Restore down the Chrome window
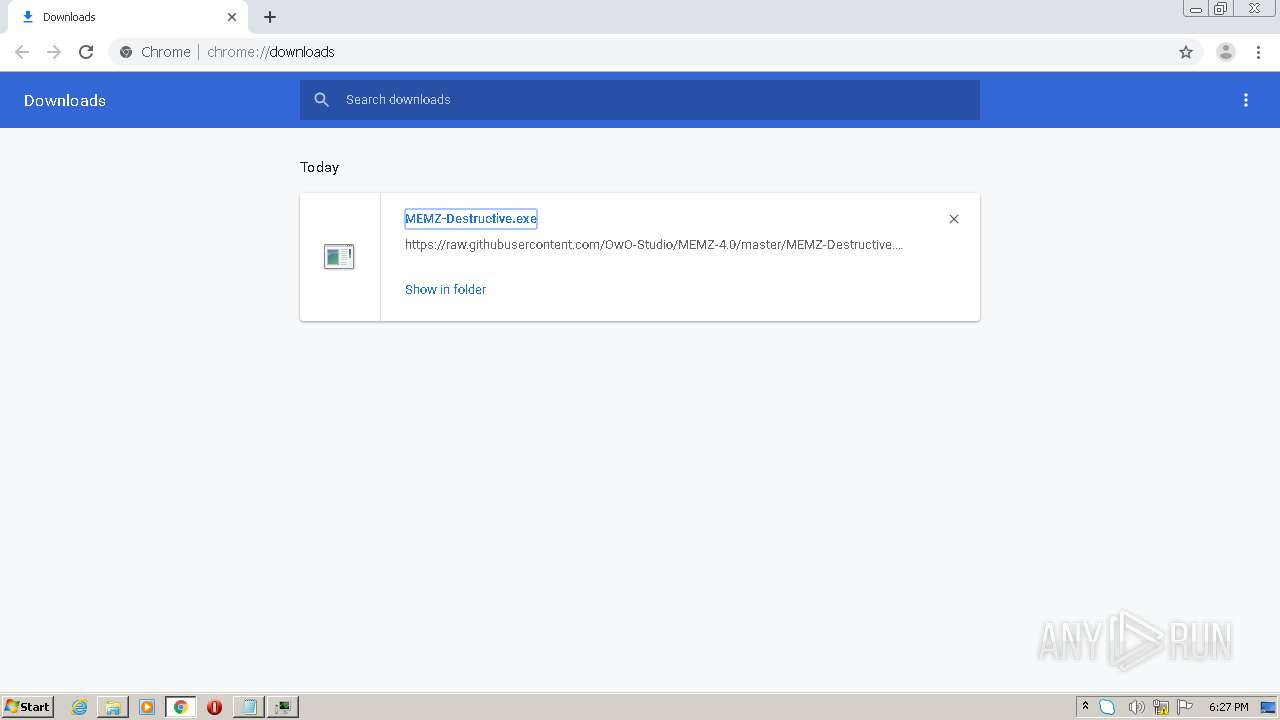Viewport: 1280px width, 720px height. pos(1221,9)
